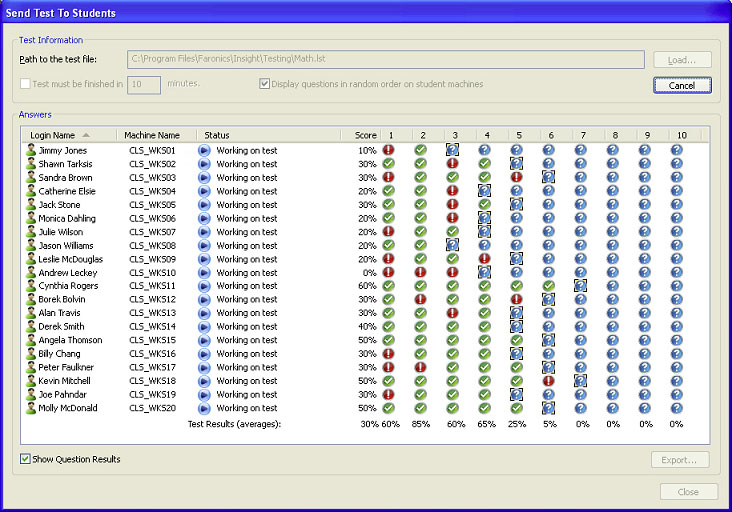This screenshot has height=512, width=732.
Task: Toggle Display questions in random order checkbox
Action: click(264, 84)
